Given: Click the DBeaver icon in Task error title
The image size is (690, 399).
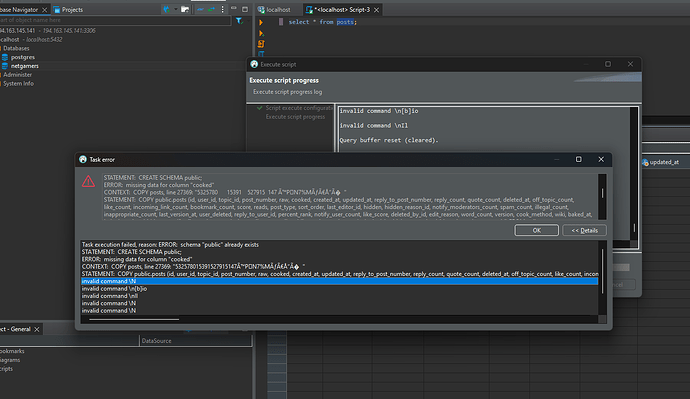Looking at the screenshot, I should coord(83,159).
